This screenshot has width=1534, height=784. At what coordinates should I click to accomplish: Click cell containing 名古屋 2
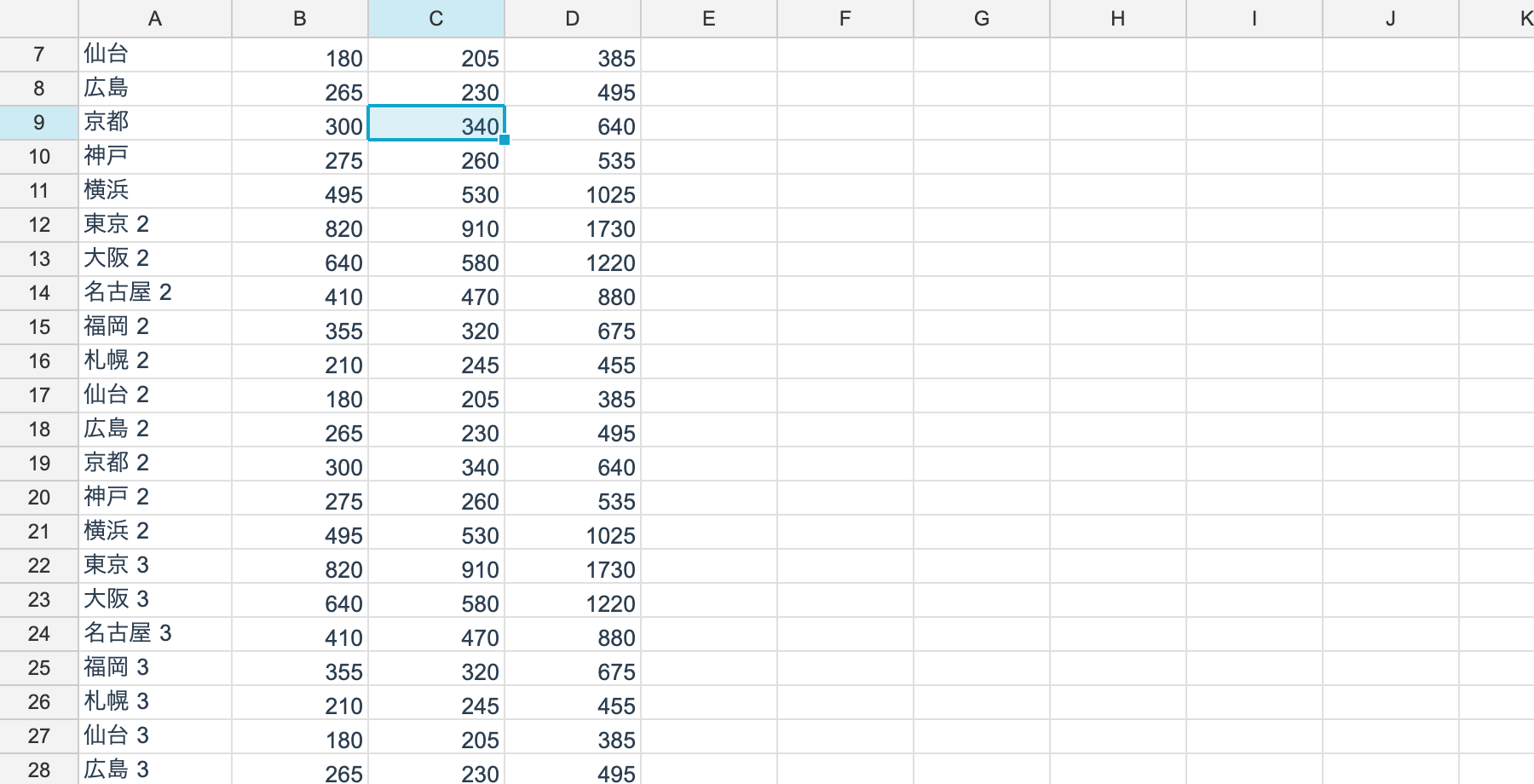click(x=155, y=293)
